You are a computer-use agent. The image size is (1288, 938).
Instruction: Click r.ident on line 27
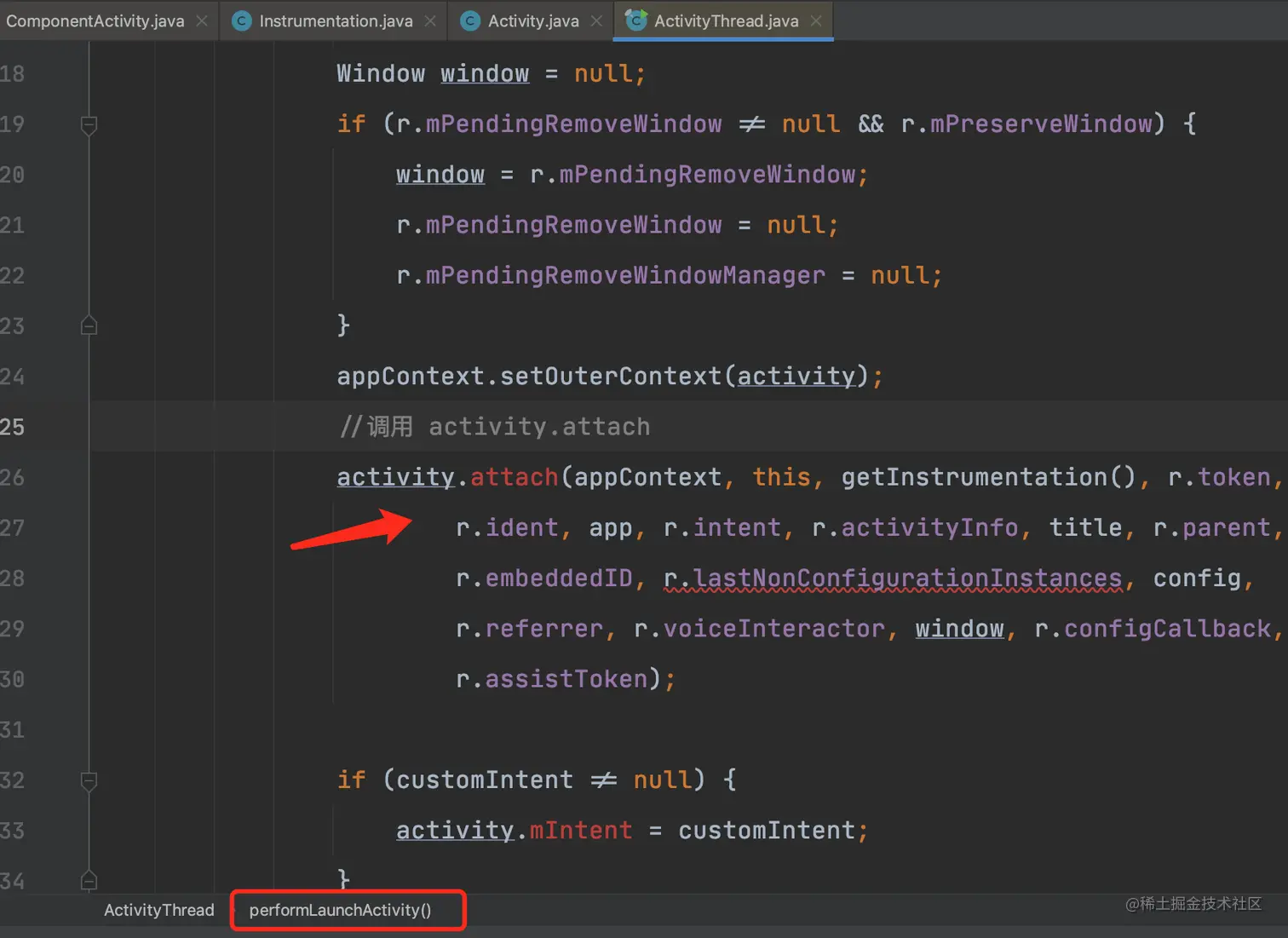click(x=507, y=528)
